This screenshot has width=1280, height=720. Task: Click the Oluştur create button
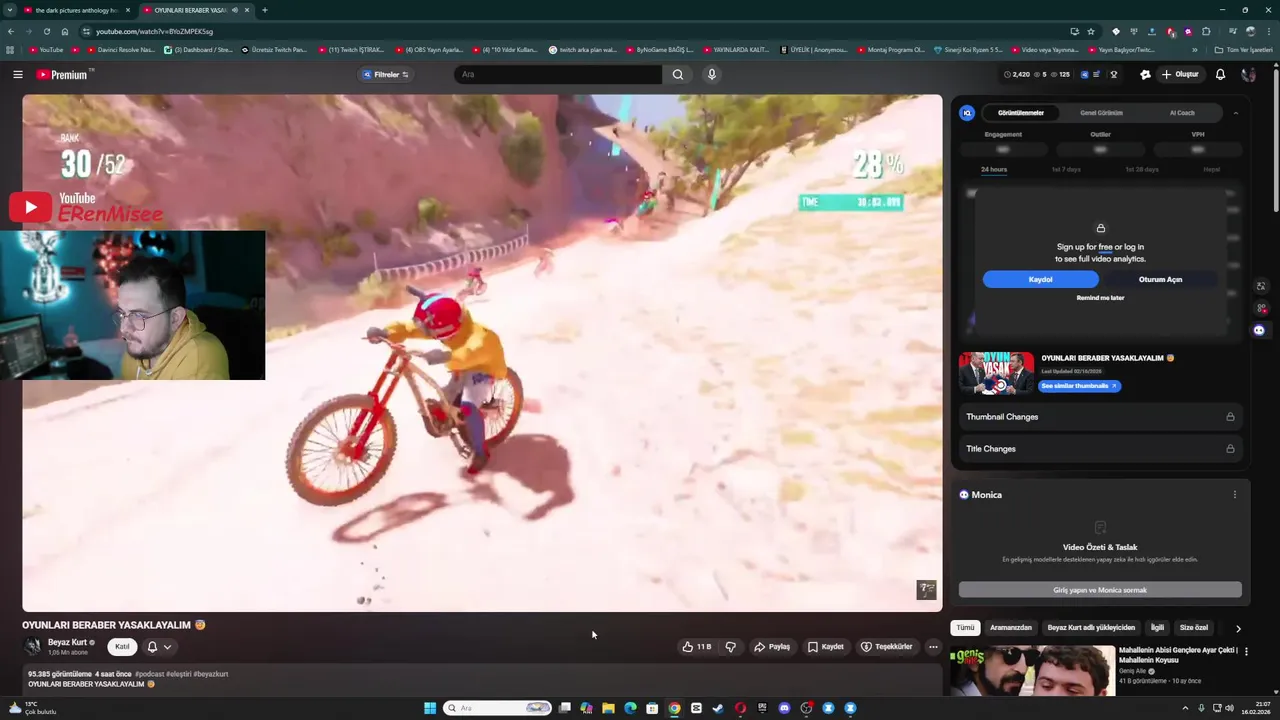[x=1180, y=74]
